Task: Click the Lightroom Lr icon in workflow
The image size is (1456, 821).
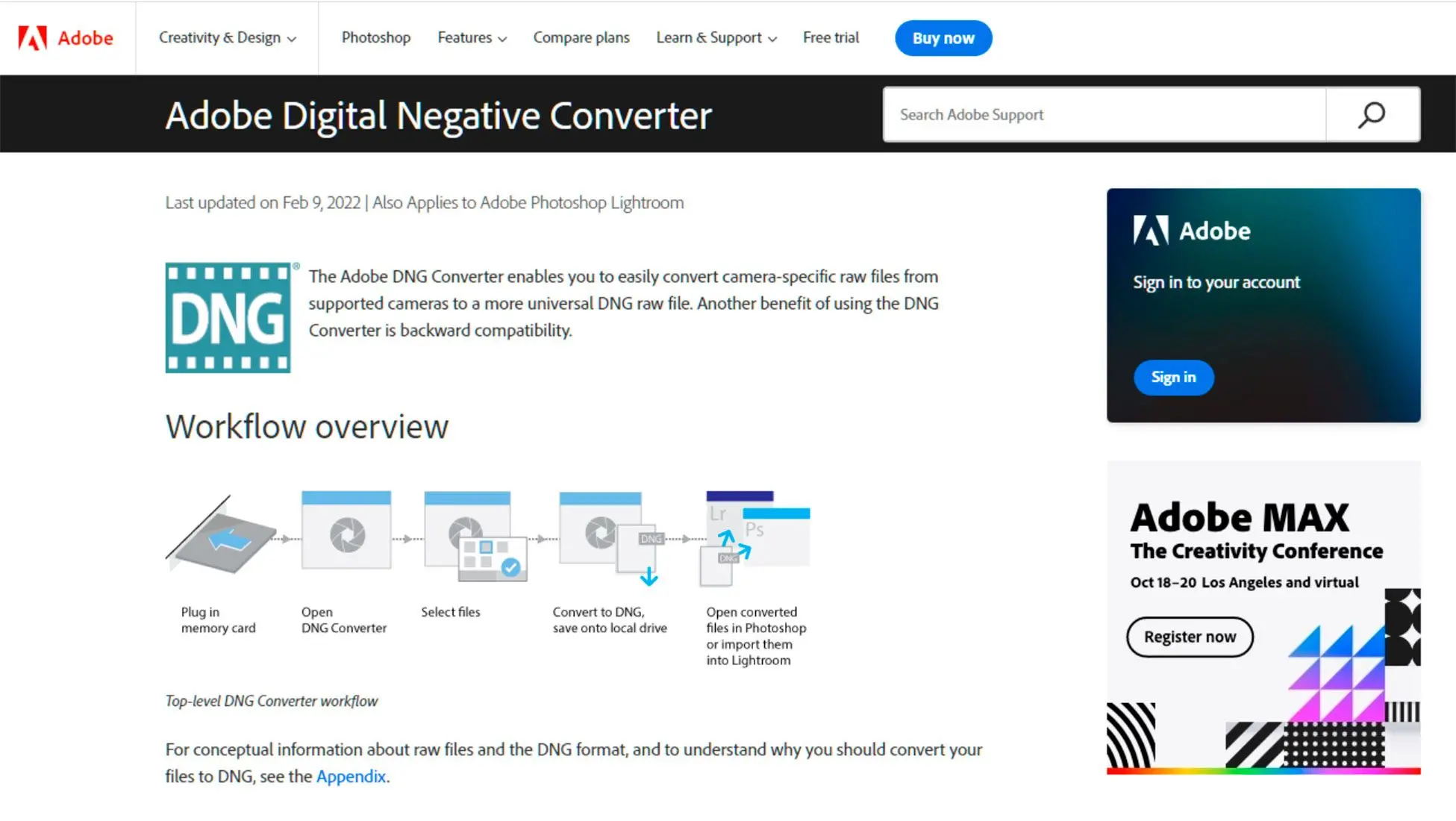Action: [x=719, y=512]
